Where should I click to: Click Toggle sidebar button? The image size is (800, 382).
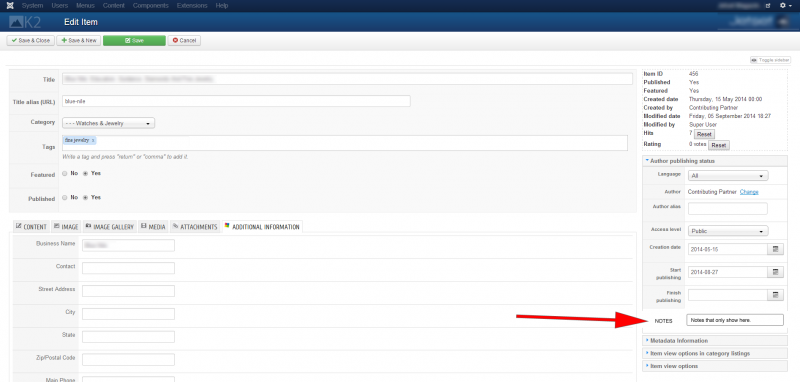[x=770, y=60]
